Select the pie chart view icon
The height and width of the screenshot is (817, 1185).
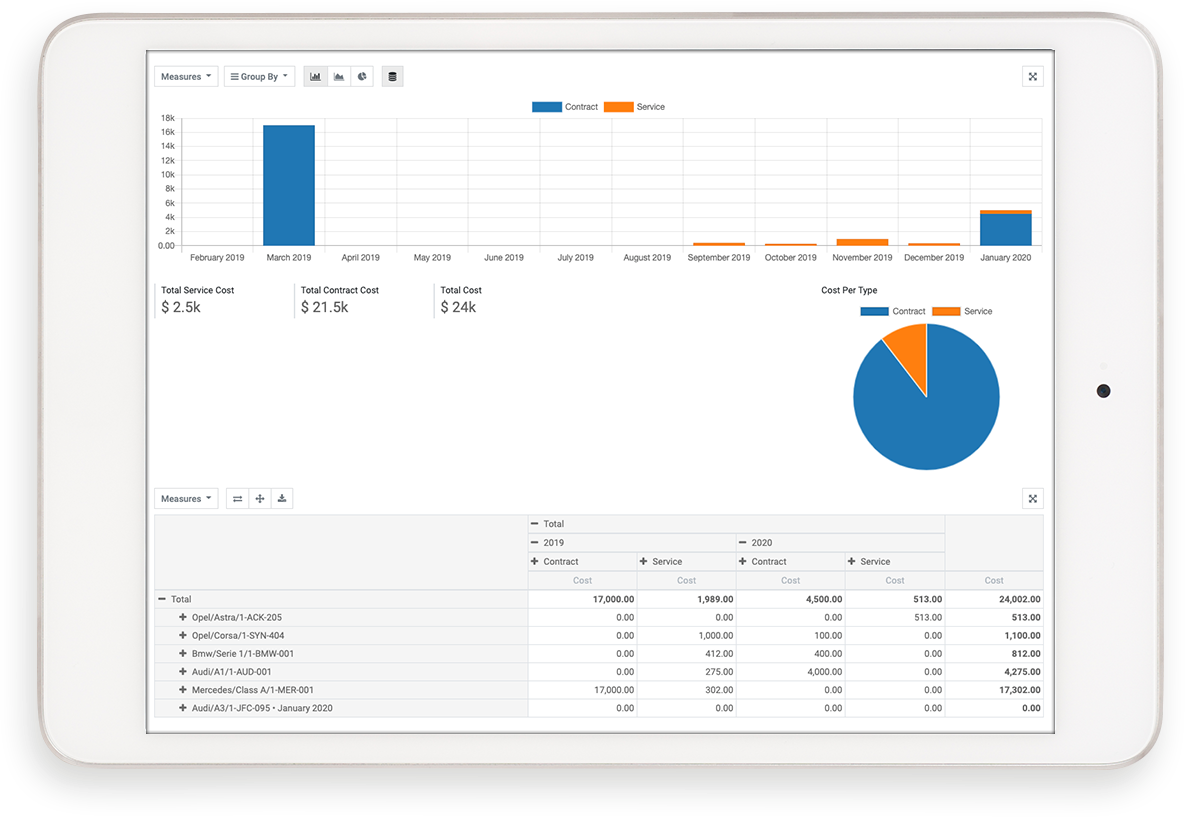click(x=362, y=76)
